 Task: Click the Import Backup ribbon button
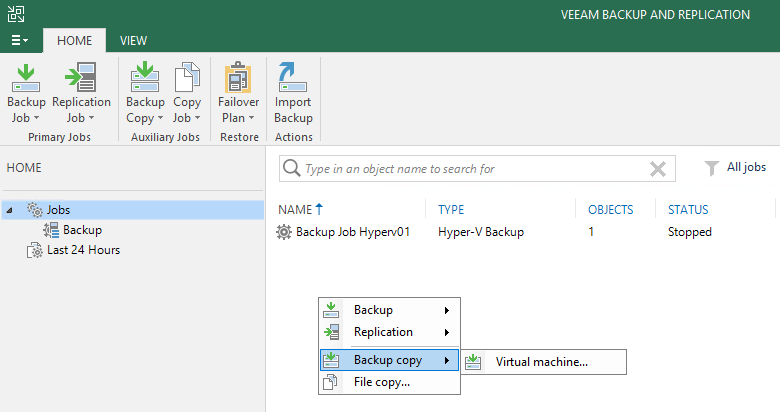tap(293, 93)
